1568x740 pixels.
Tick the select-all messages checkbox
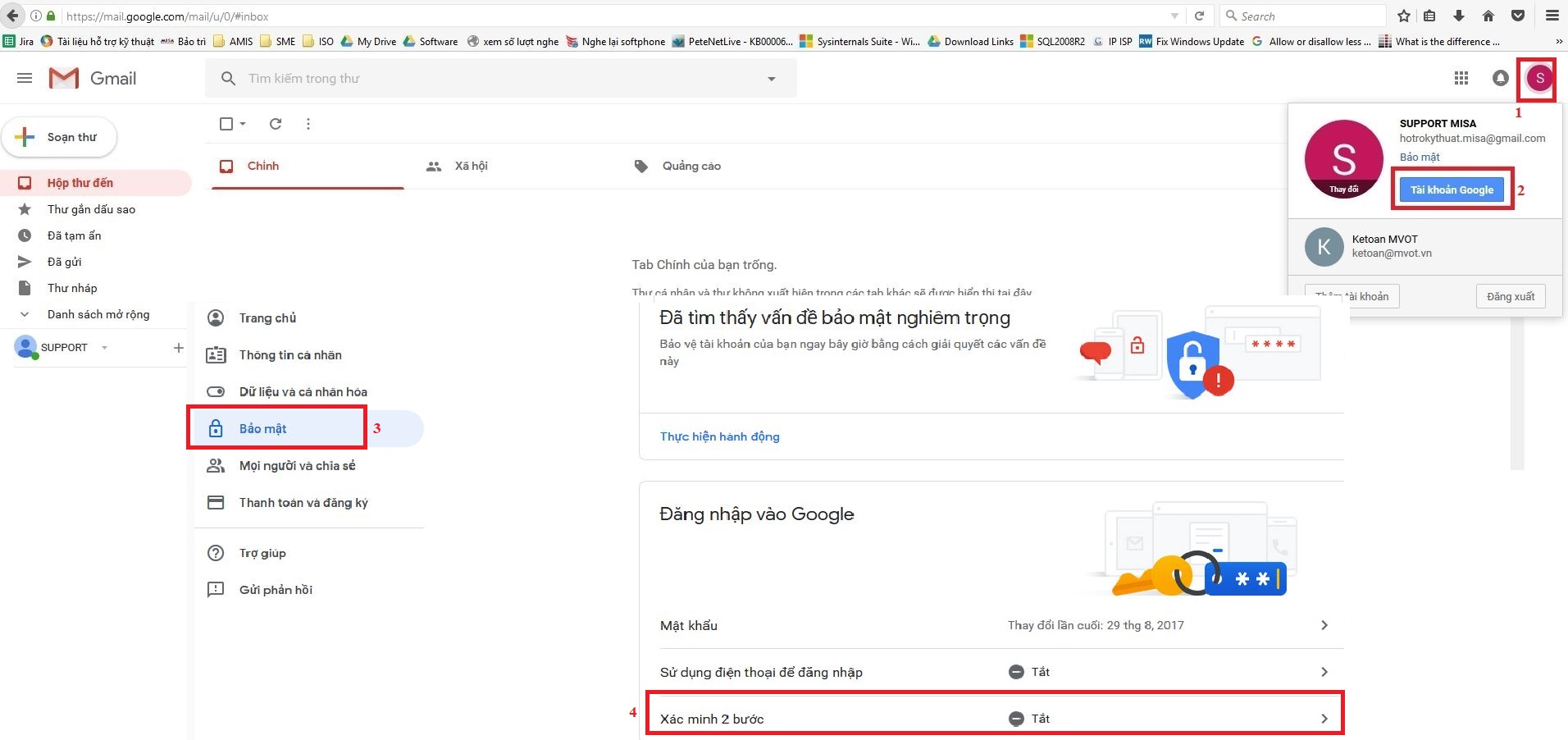point(226,124)
